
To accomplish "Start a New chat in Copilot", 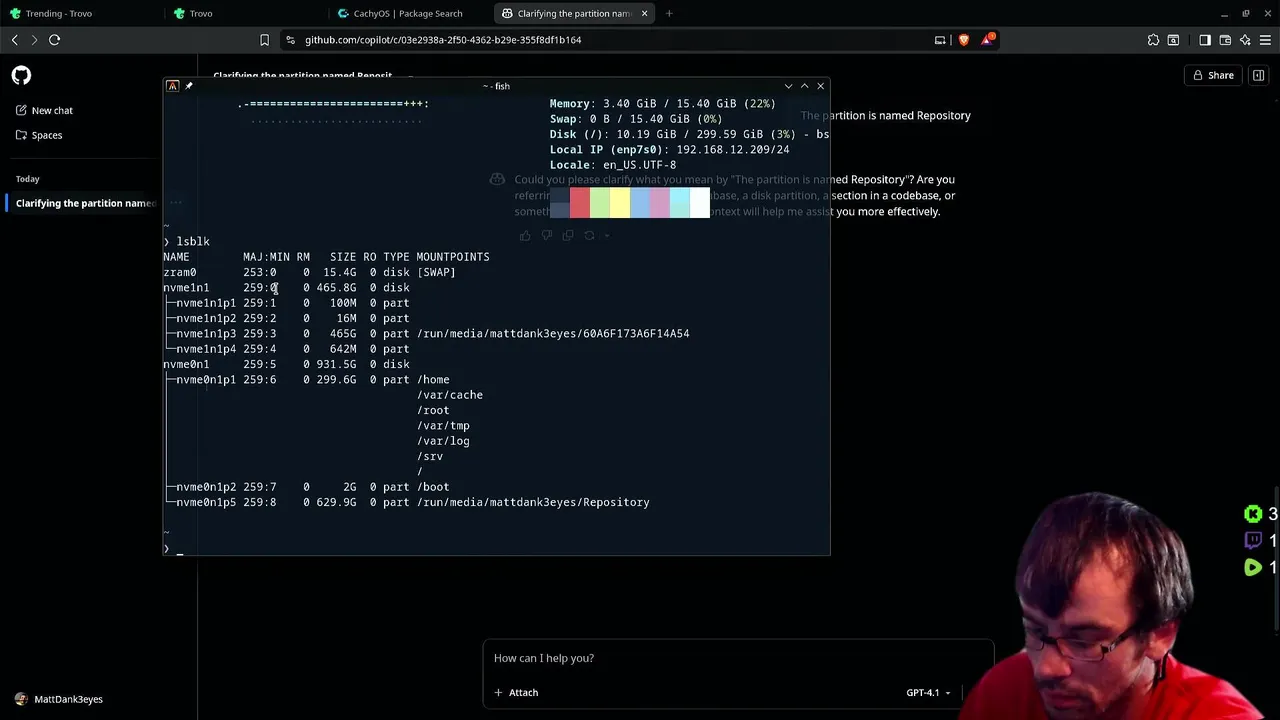I will (x=44, y=110).
